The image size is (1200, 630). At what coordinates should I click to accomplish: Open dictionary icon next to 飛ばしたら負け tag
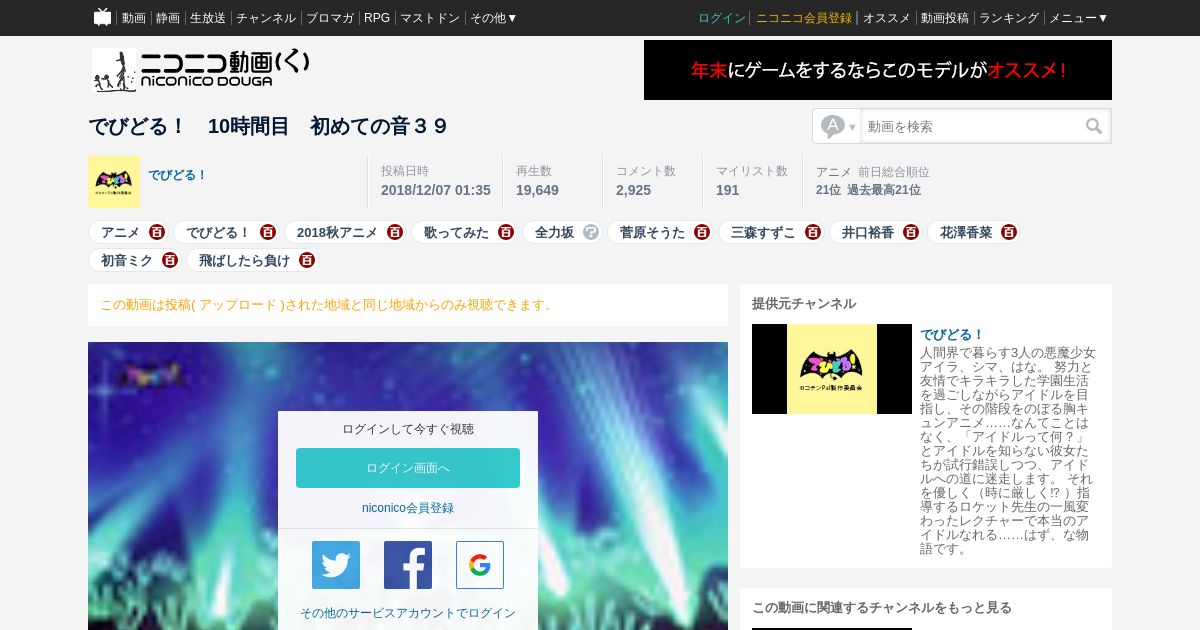coord(307,260)
